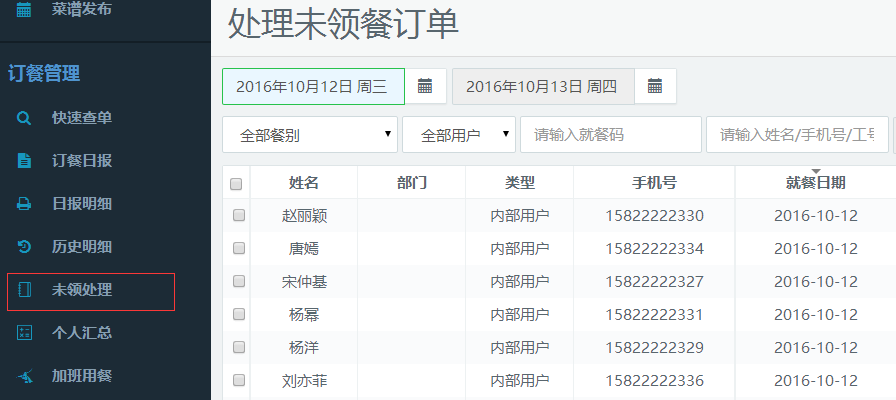The image size is (896, 400).
Task: Click the document icon for 订餐日报
Action: tap(25, 161)
